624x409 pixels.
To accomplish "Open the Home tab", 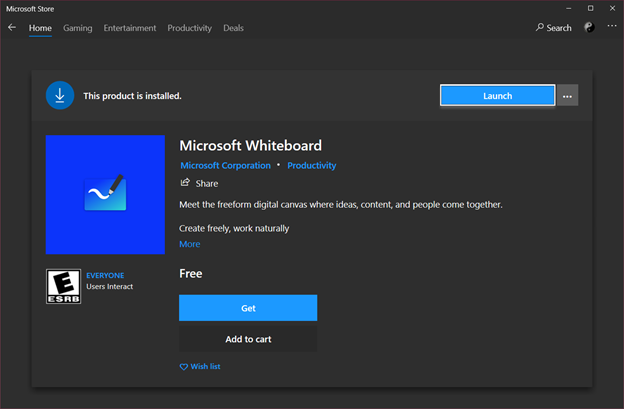I will click(40, 28).
